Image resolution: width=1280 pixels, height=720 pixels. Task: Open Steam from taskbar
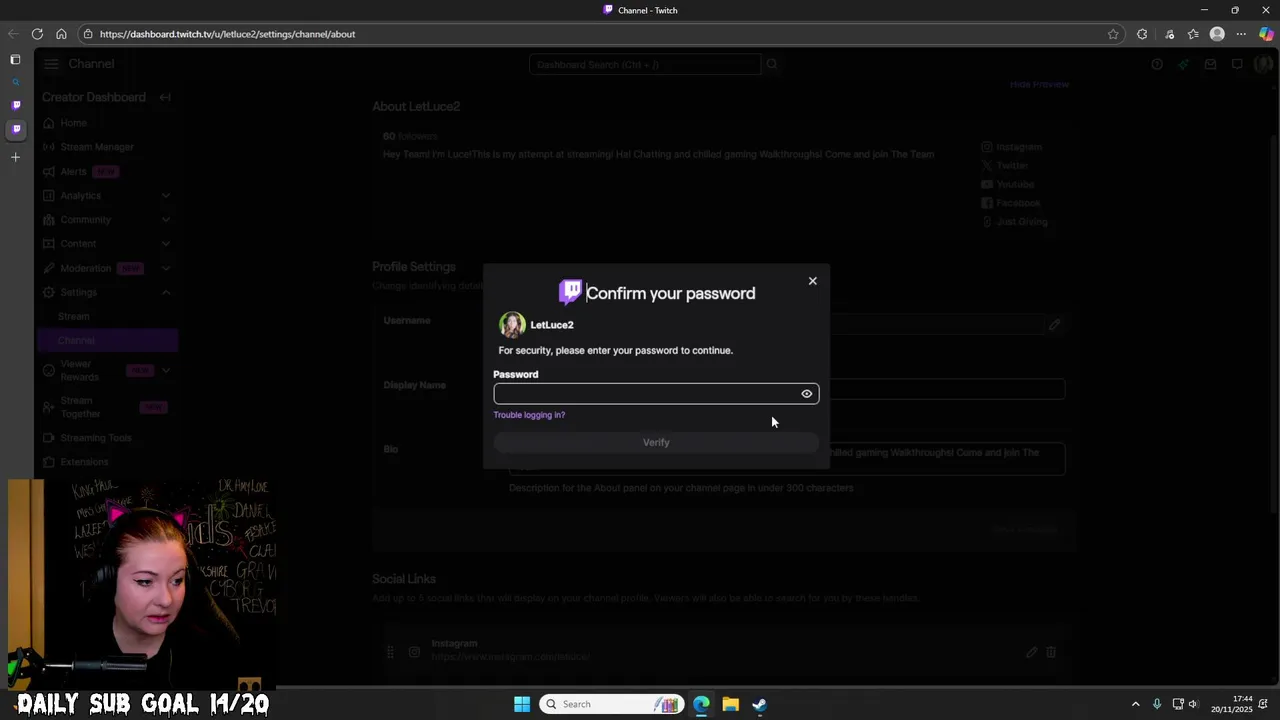click(759, 704)
